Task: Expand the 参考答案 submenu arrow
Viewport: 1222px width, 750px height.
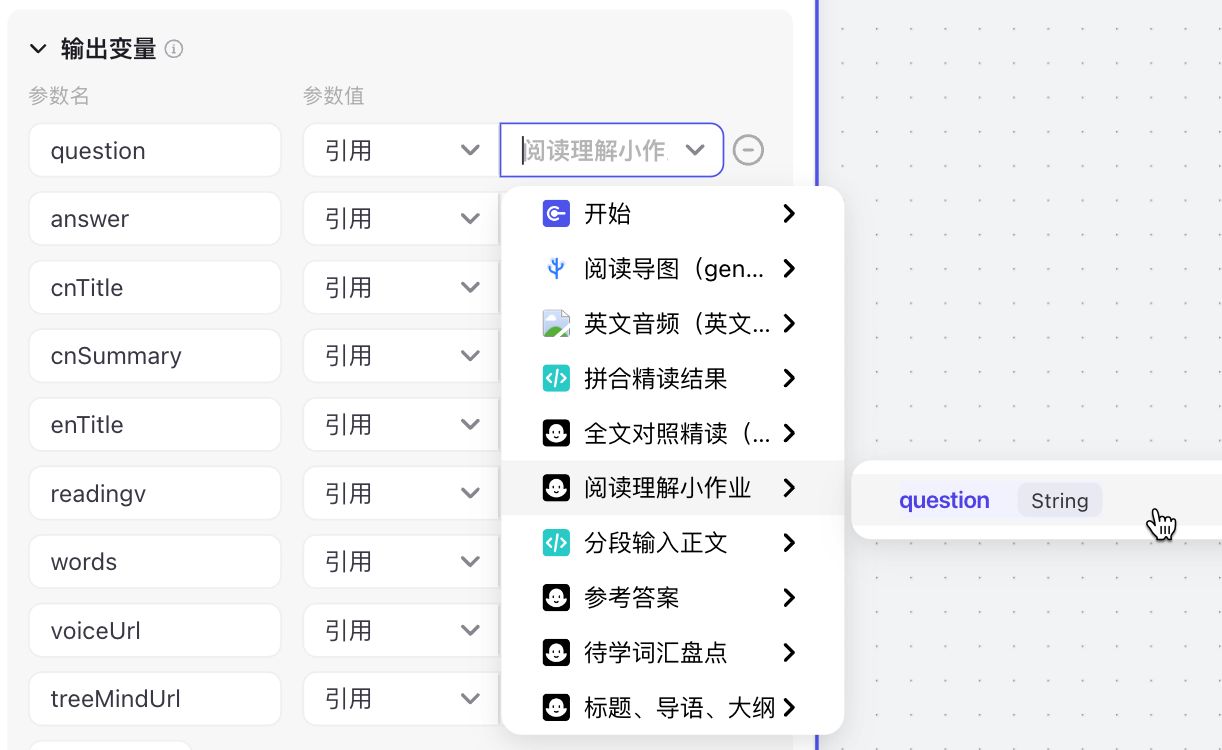Action: coord(789,598)
